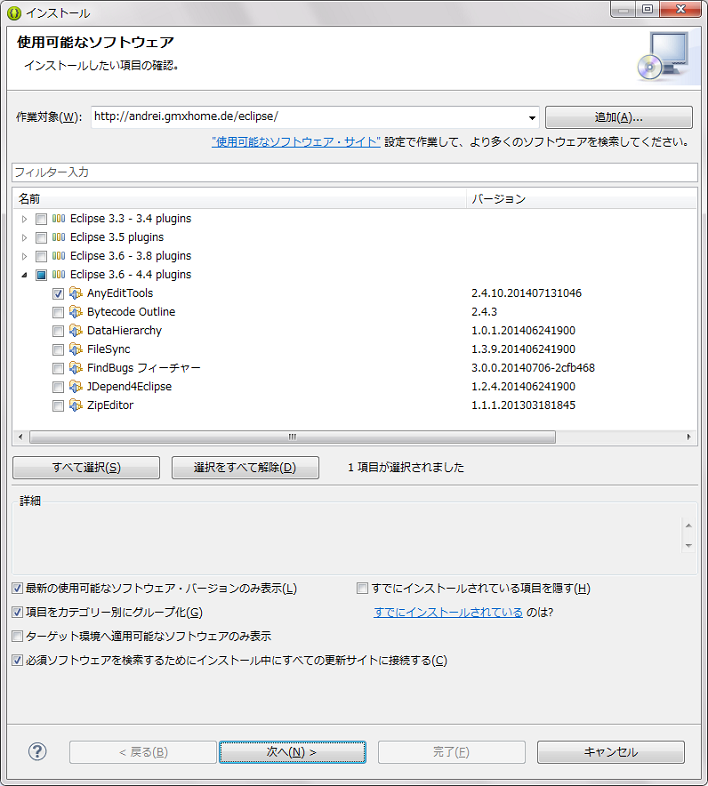The width and height of the screenshot is (708, 786).
Task: Enable ターゲット環境へ適用可能なソフトウェアのみ表示 checkbox
Action: click(x=18, y=636)
